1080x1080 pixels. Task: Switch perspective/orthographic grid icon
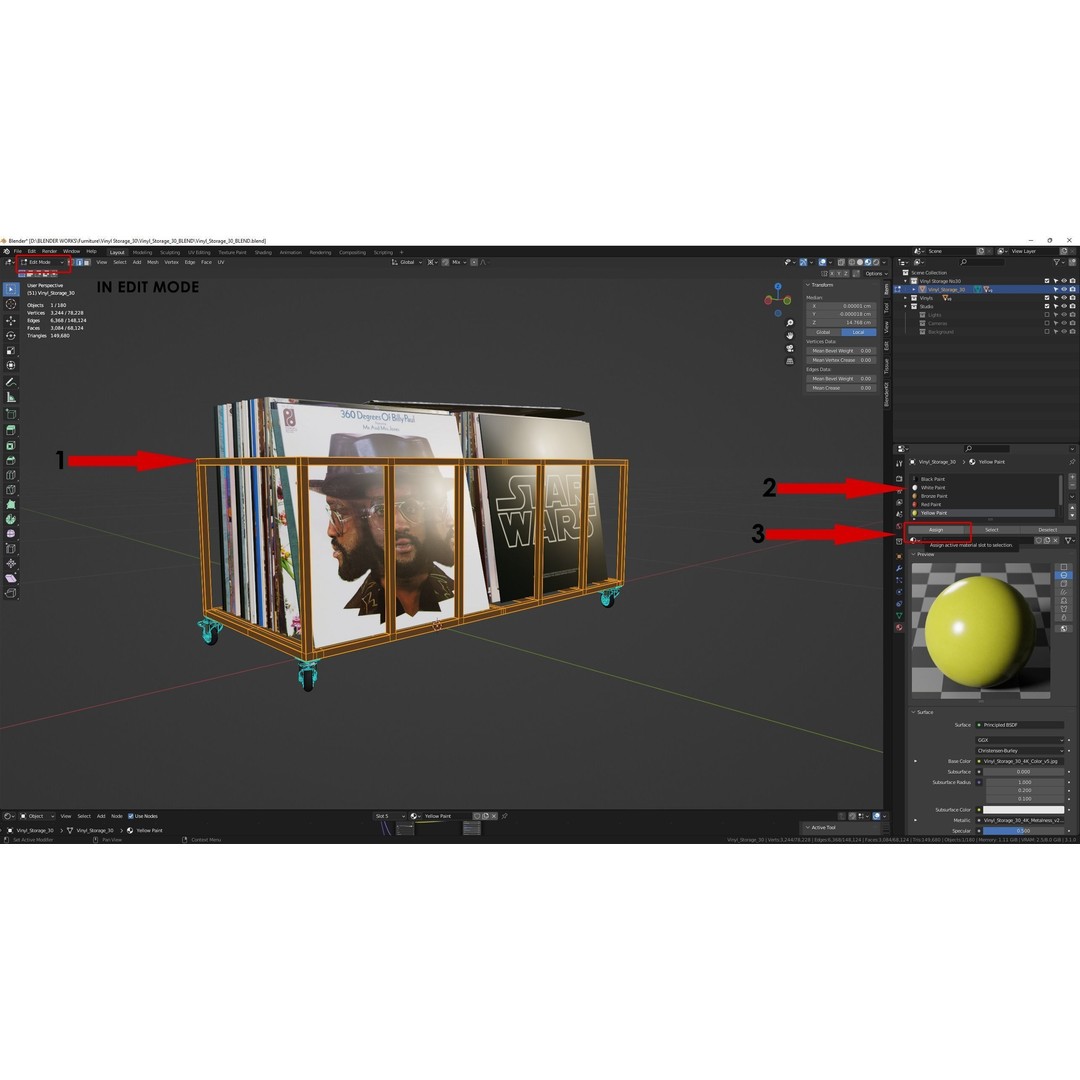click(x=790, y=361)
